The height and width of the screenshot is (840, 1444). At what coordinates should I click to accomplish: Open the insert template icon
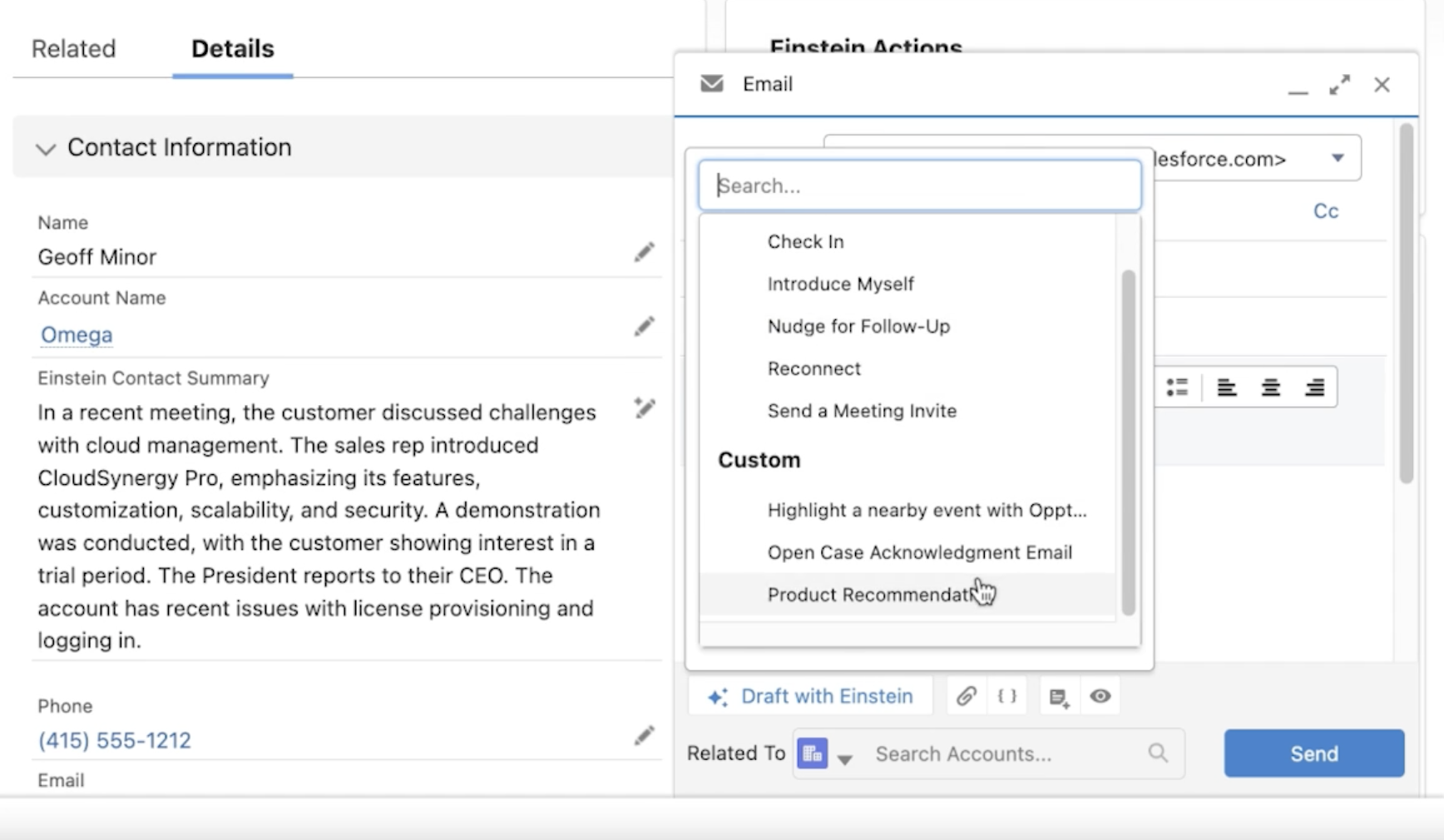tap(1059, 697)
